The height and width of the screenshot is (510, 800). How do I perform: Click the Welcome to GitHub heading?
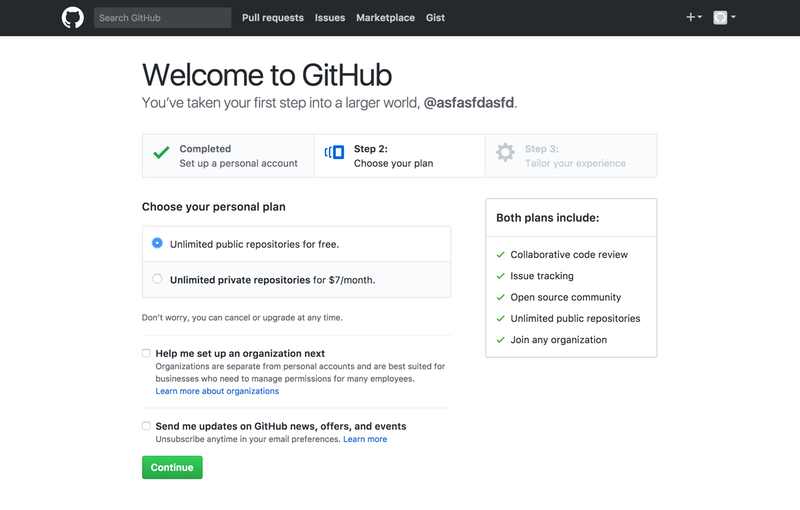[x=267, y=75]
